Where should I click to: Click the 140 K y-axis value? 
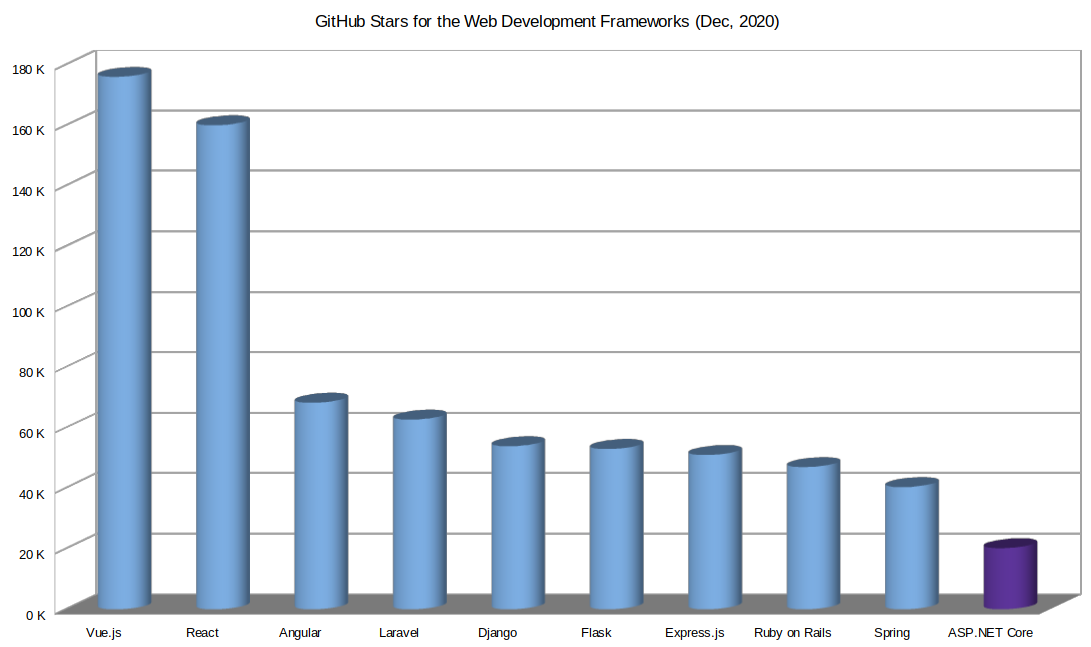[29, 191]
